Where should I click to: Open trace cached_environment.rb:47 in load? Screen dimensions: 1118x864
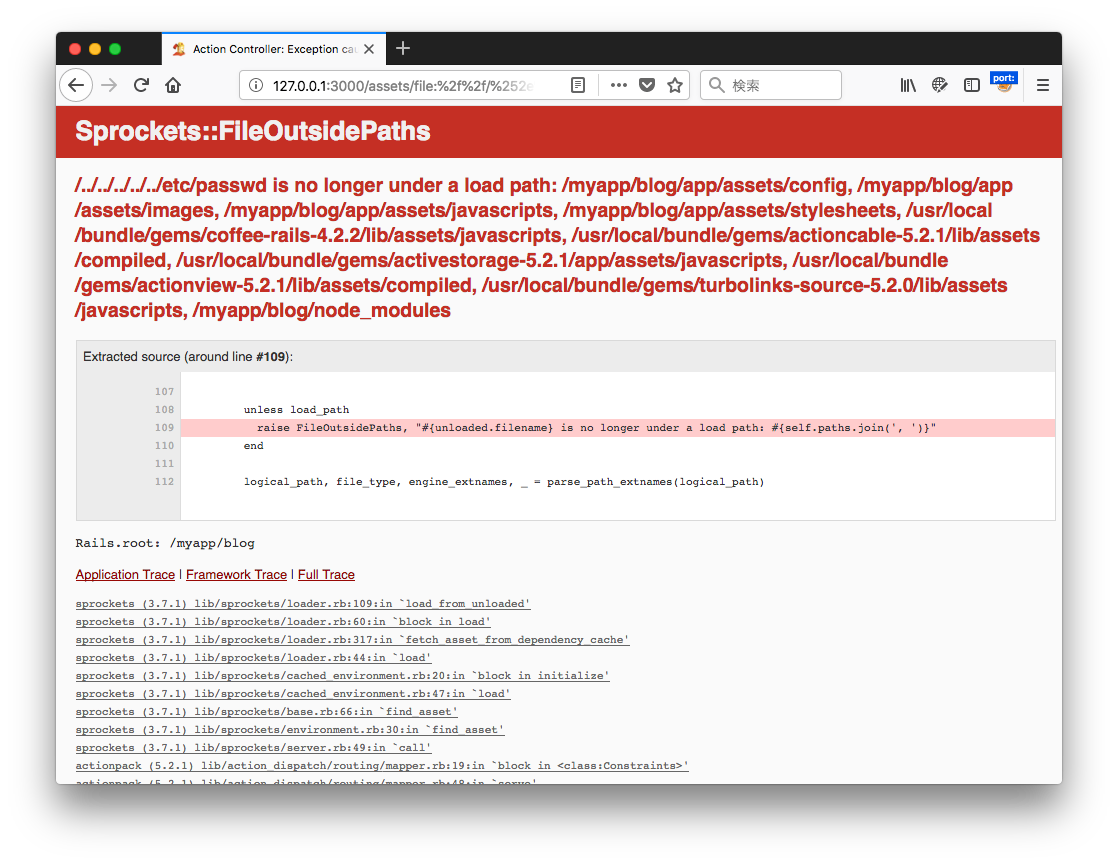293,694
